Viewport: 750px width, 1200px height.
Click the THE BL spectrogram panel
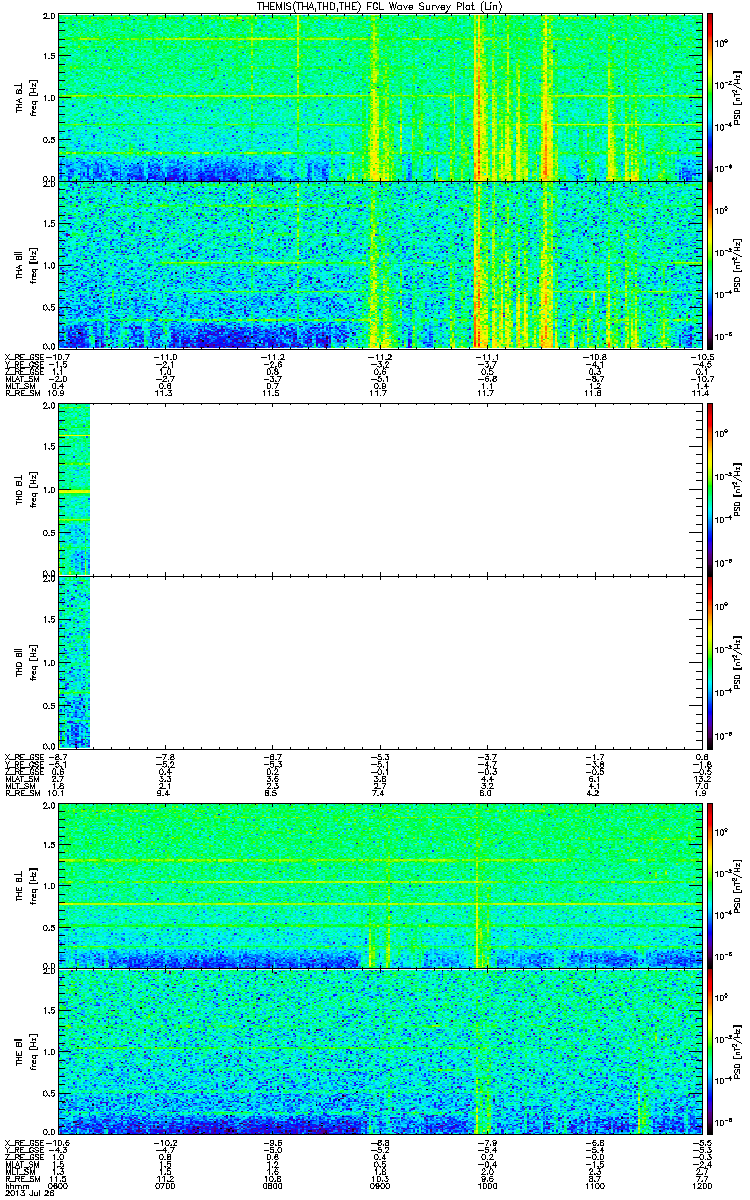[380, 885]
